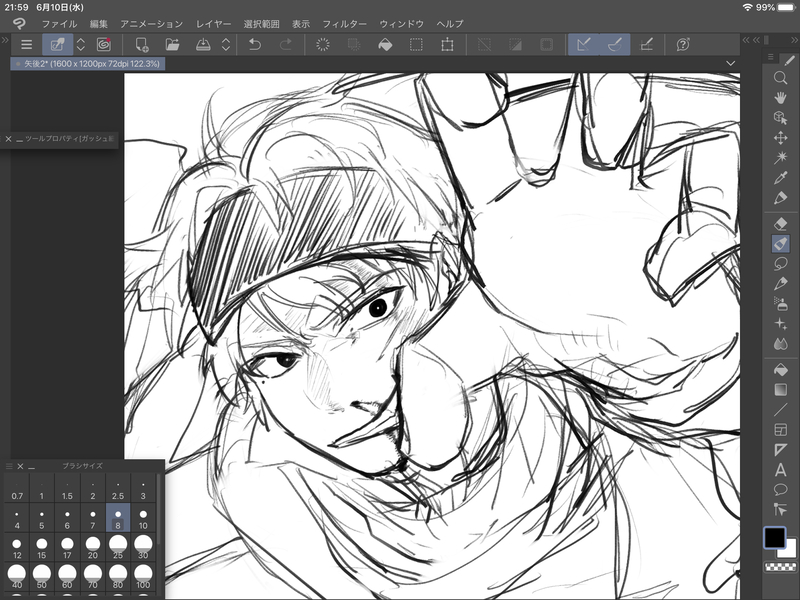Select the Airbrush spray tool

(x=780, y=304)
